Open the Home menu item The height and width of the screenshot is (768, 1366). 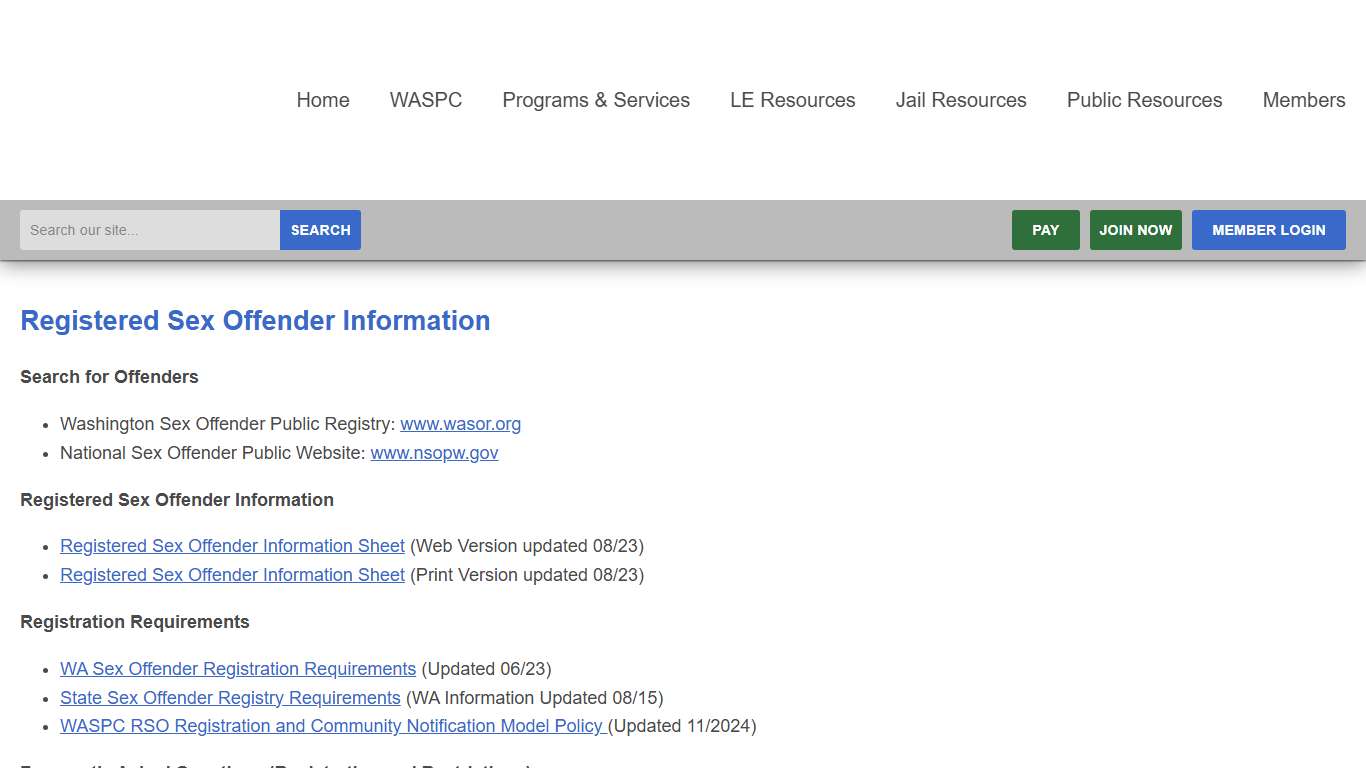click(322, 100)
